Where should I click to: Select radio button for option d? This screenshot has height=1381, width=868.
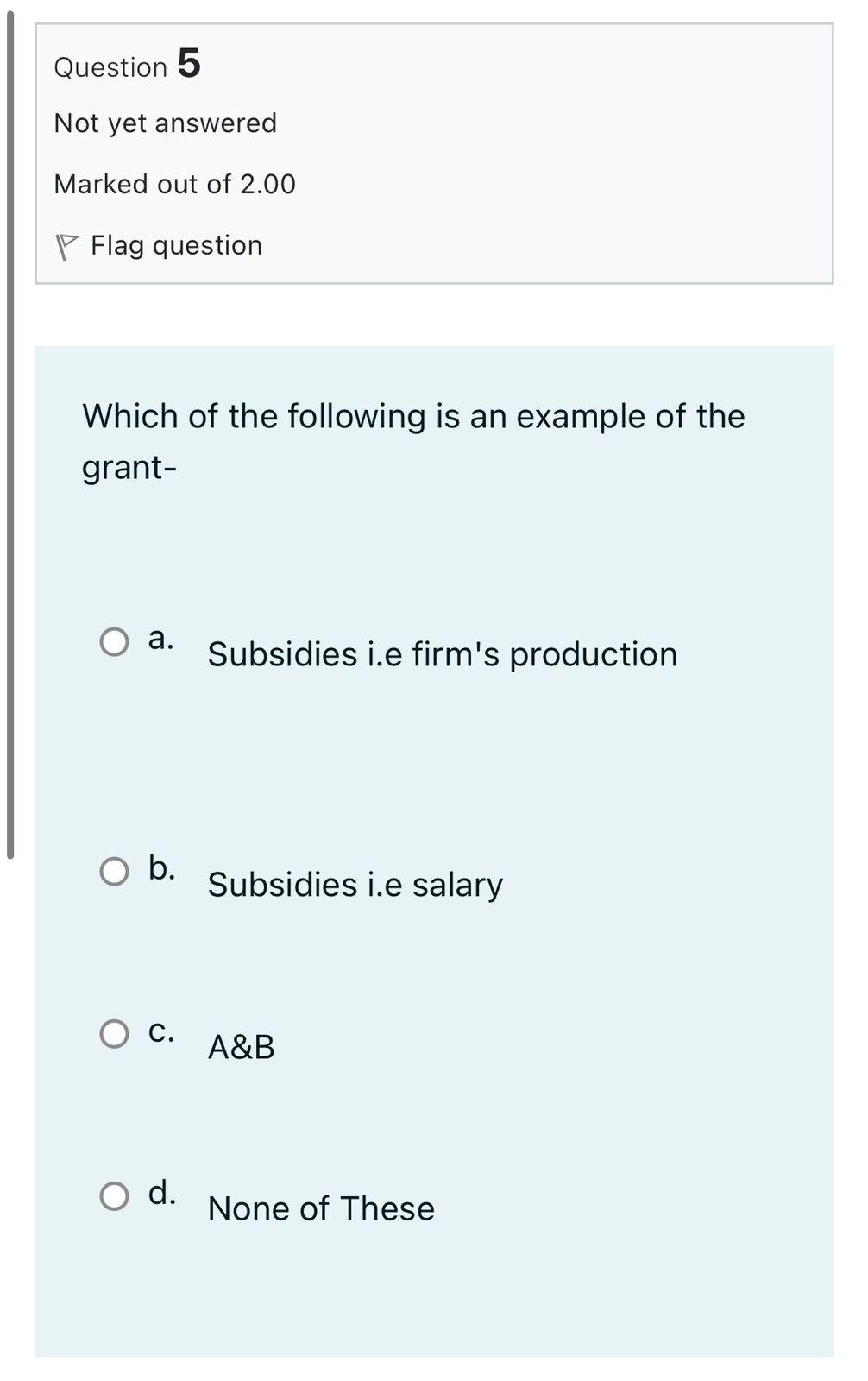[114, 1195]
